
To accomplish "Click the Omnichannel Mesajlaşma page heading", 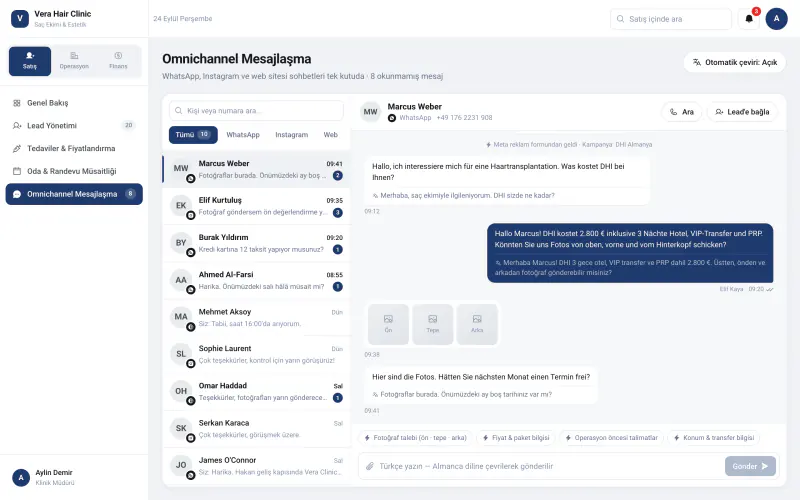I will point(237,59).
